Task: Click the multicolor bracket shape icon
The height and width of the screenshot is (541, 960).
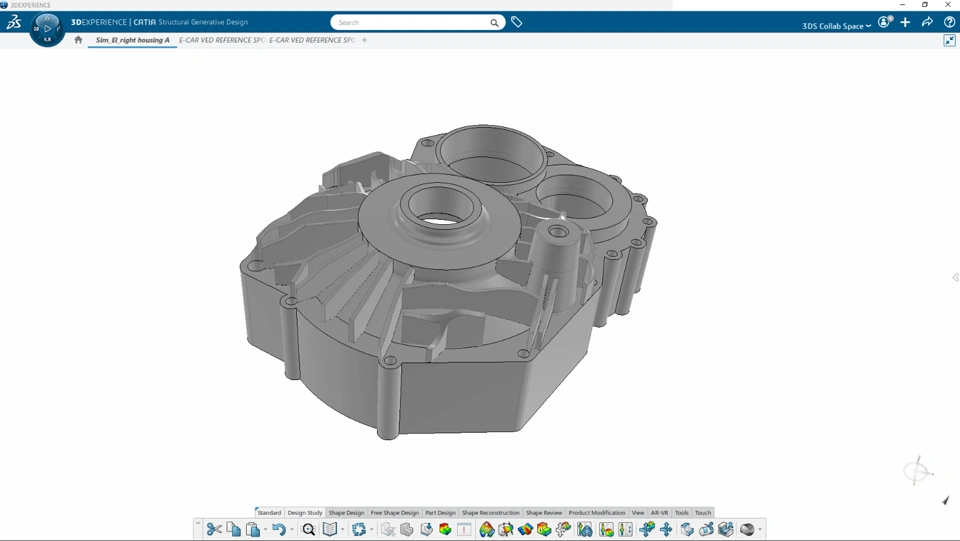Action: [x=563, y=529]
